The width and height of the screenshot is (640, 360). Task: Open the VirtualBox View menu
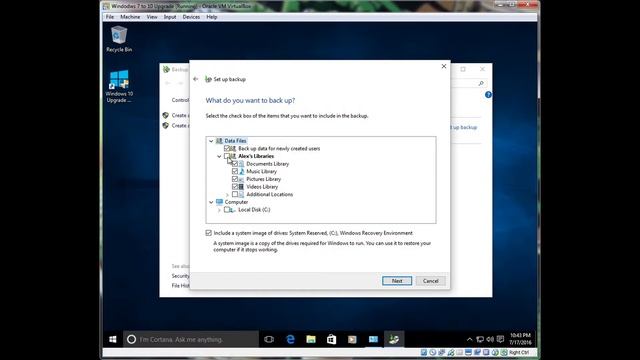152,17
